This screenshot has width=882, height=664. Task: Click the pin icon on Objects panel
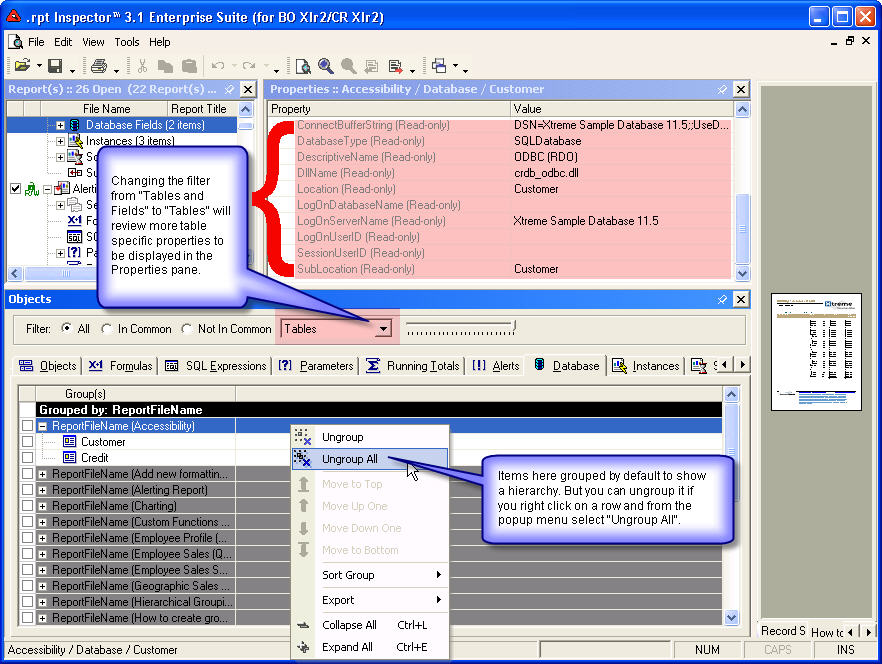tap(722, 299)
